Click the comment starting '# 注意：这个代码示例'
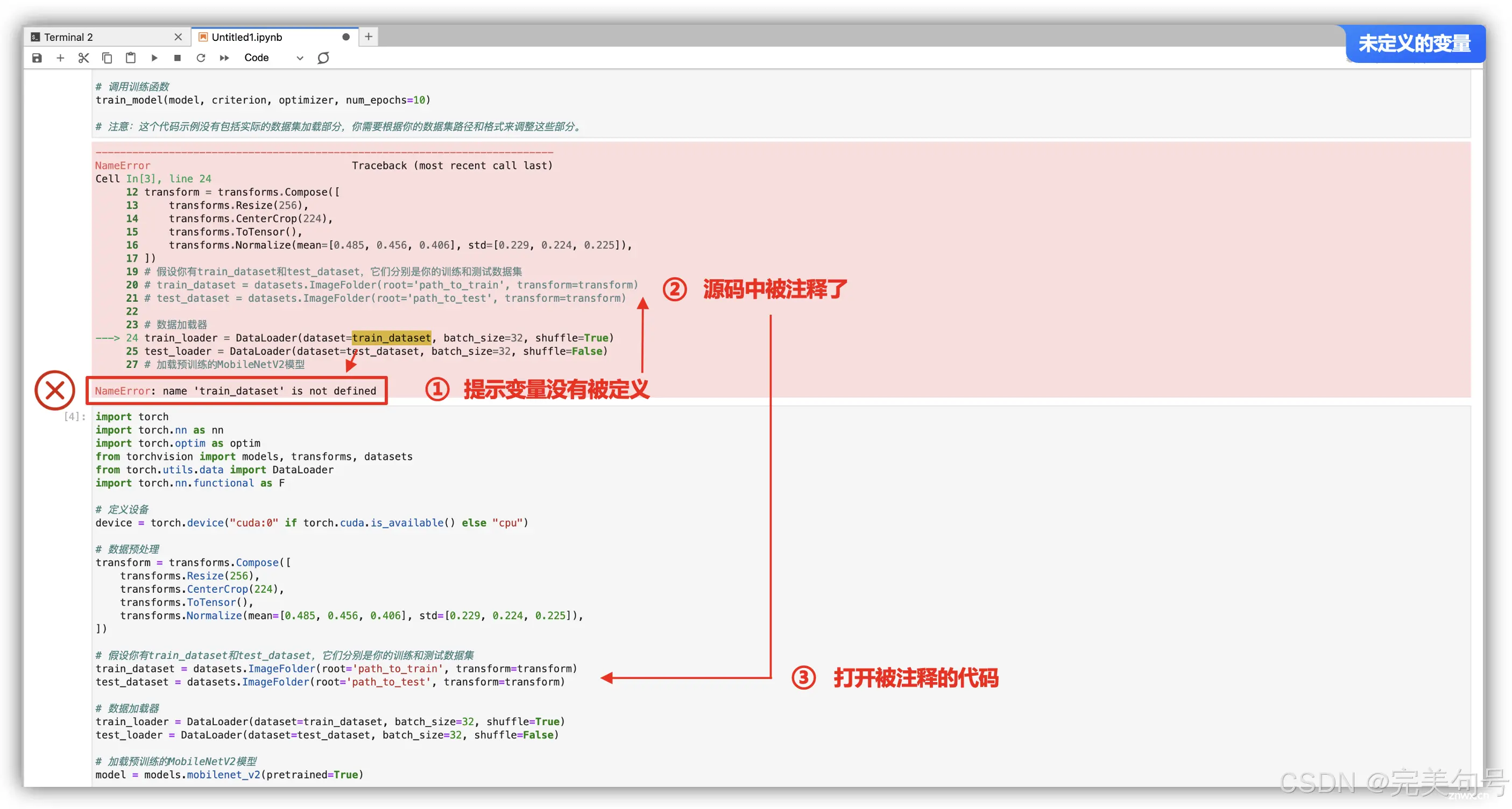 tap(338, 127)
